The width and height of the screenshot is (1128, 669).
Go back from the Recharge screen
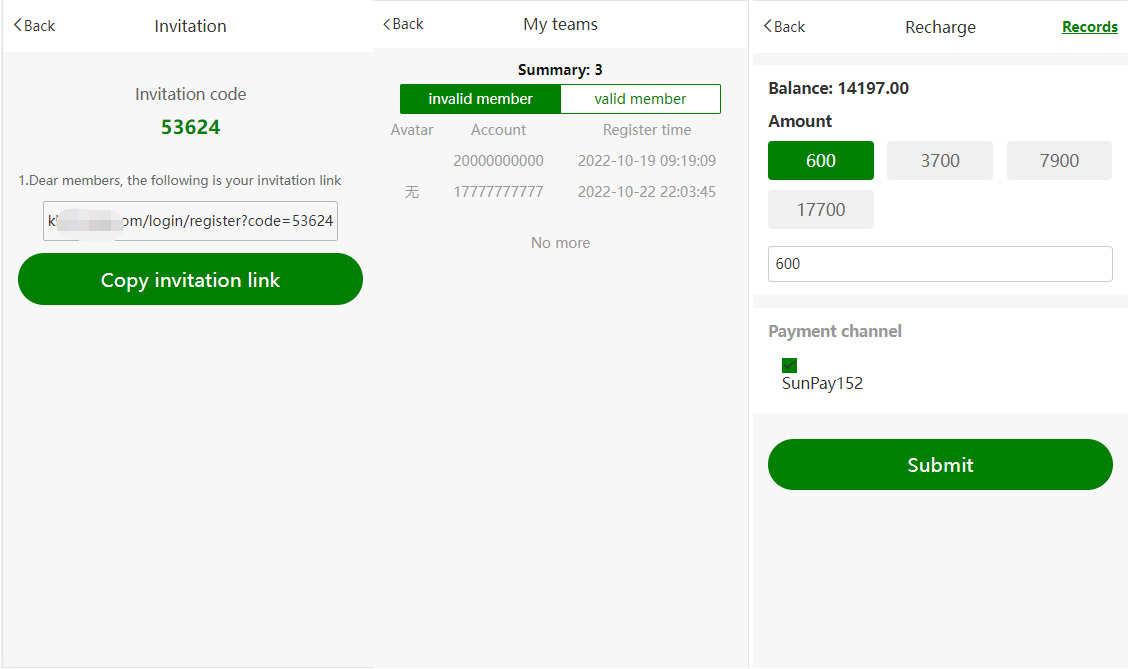(x=784, y=27)
